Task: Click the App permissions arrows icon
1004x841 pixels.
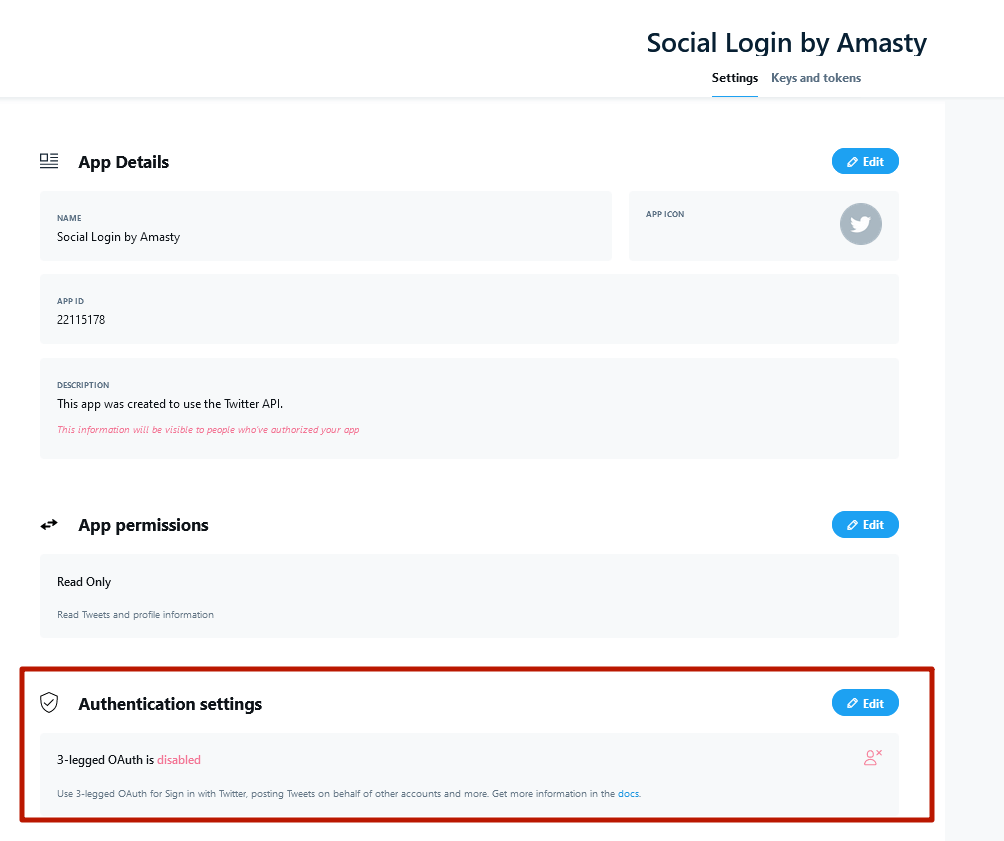Action: (49, 525)
